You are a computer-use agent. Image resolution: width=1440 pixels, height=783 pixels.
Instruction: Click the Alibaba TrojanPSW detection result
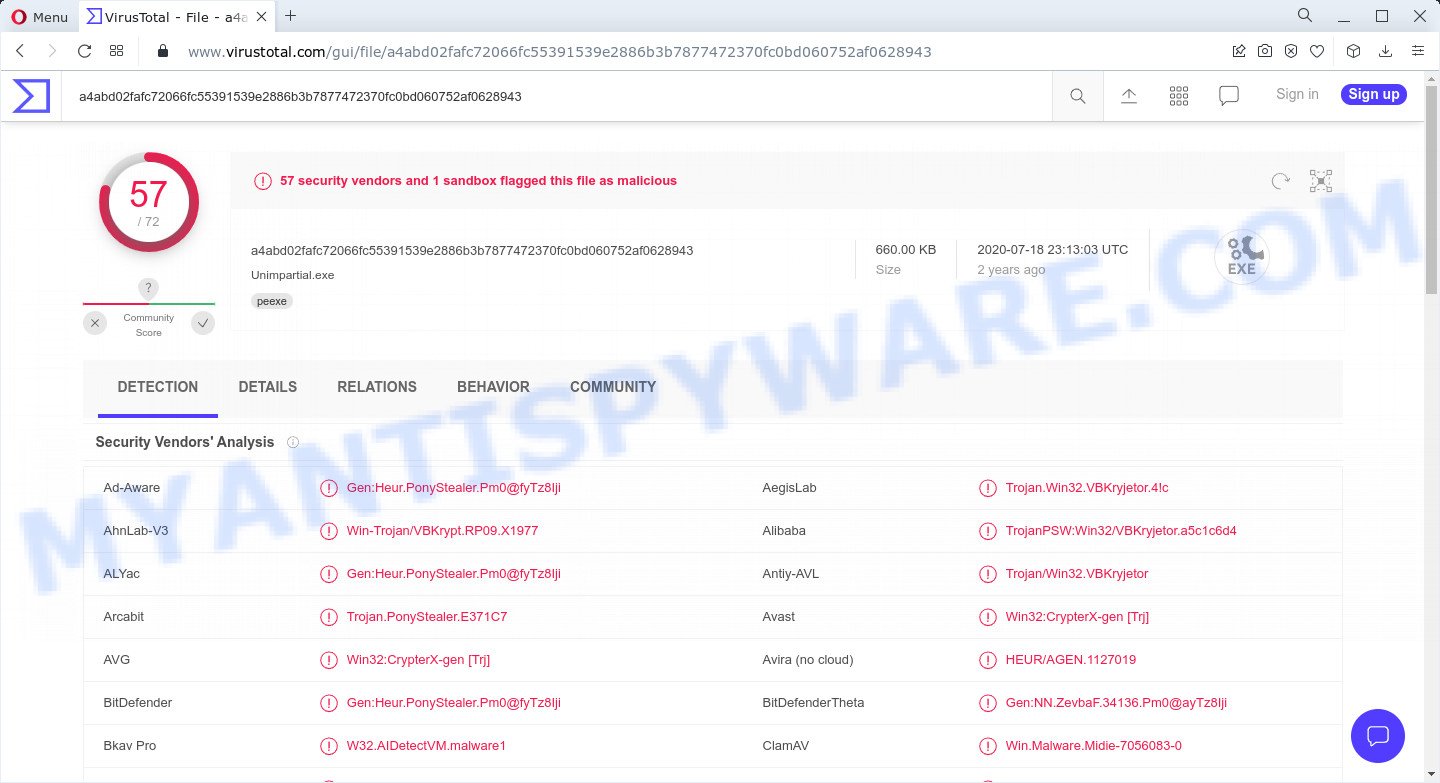[1121, 531]
